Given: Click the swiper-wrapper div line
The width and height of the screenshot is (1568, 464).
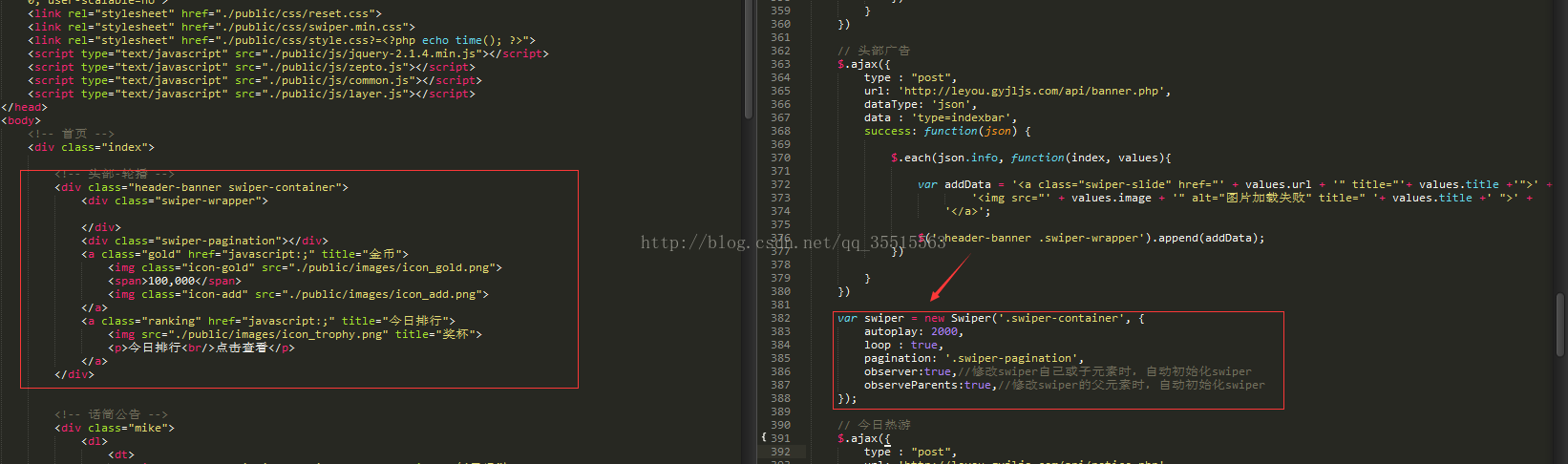Looking at the screenshot, I should (175, 200).
